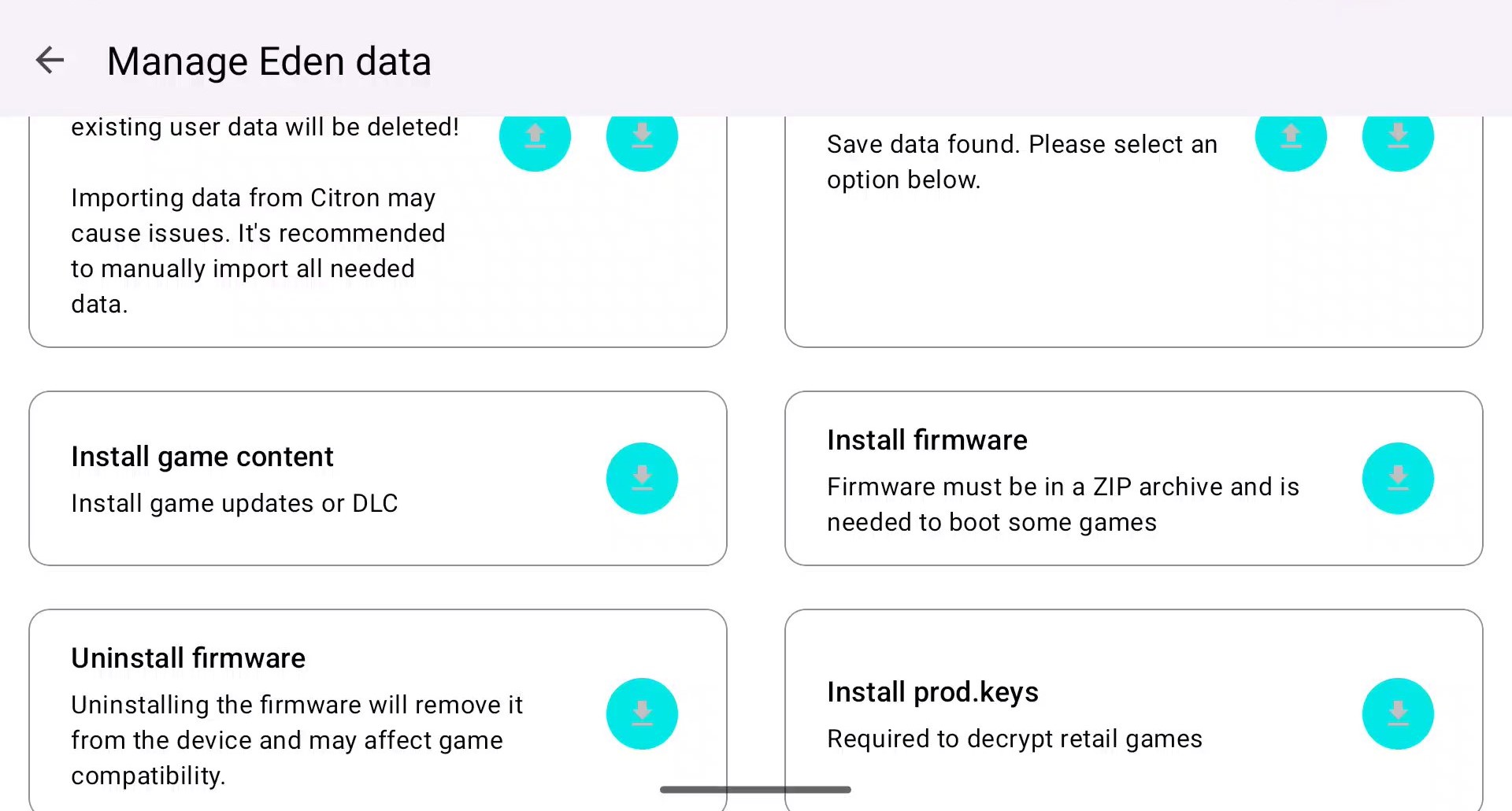Click the "Importing data from Citron" warning text

pyautogui.click(x=258, y=250)
